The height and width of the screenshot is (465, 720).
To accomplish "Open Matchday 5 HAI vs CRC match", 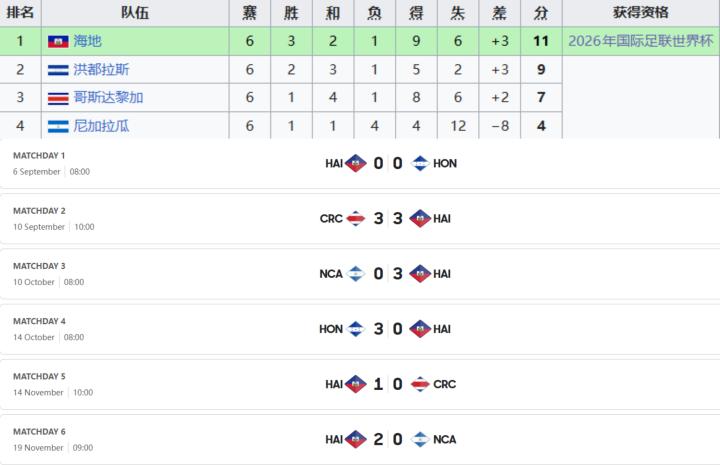I will click(x=360, y=384).
